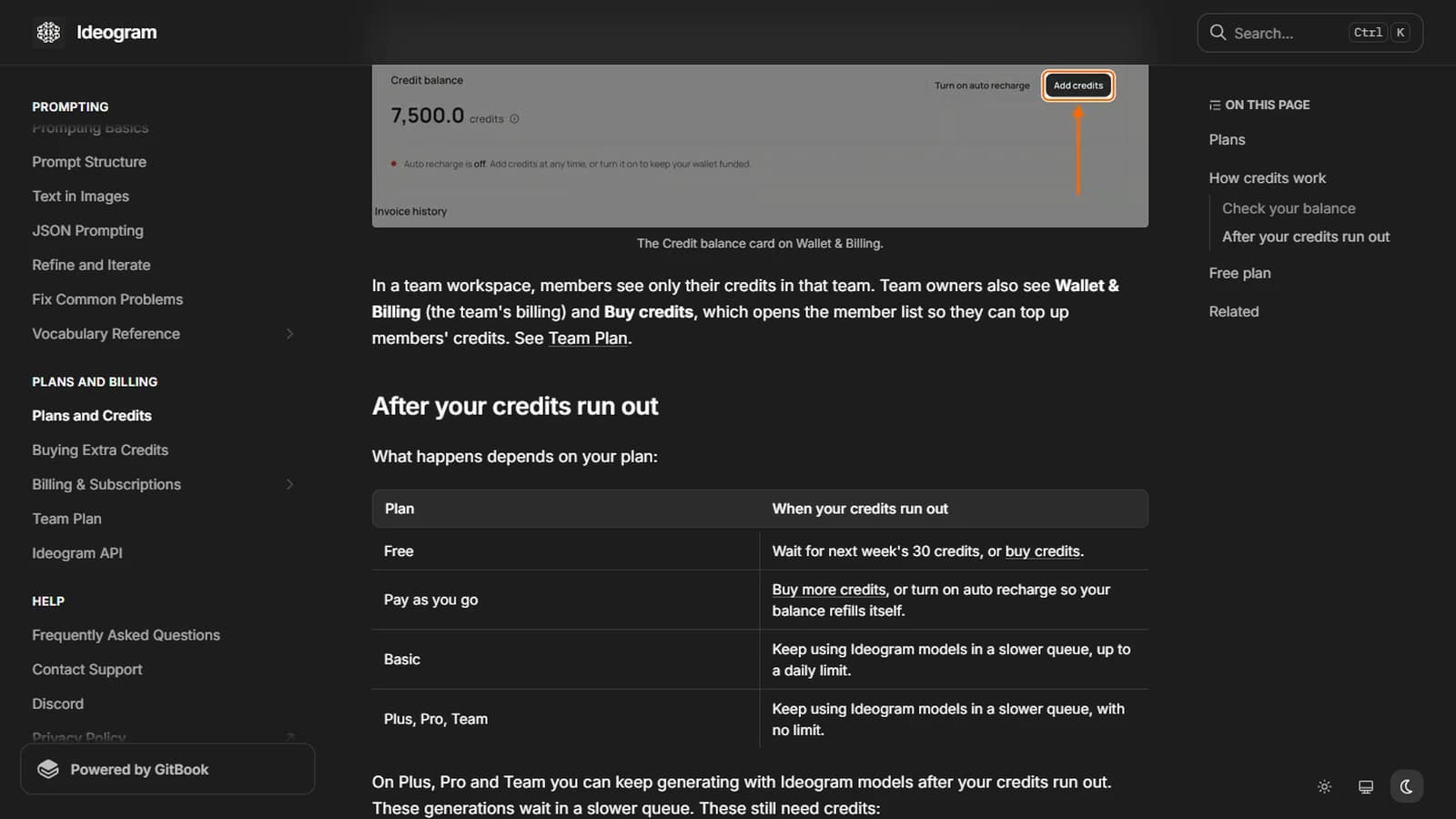Click 'Plus, Pro, Team' table cell
Viewport: 1456px width, 819px height.
pyautogui.click(x=435, y=719)
